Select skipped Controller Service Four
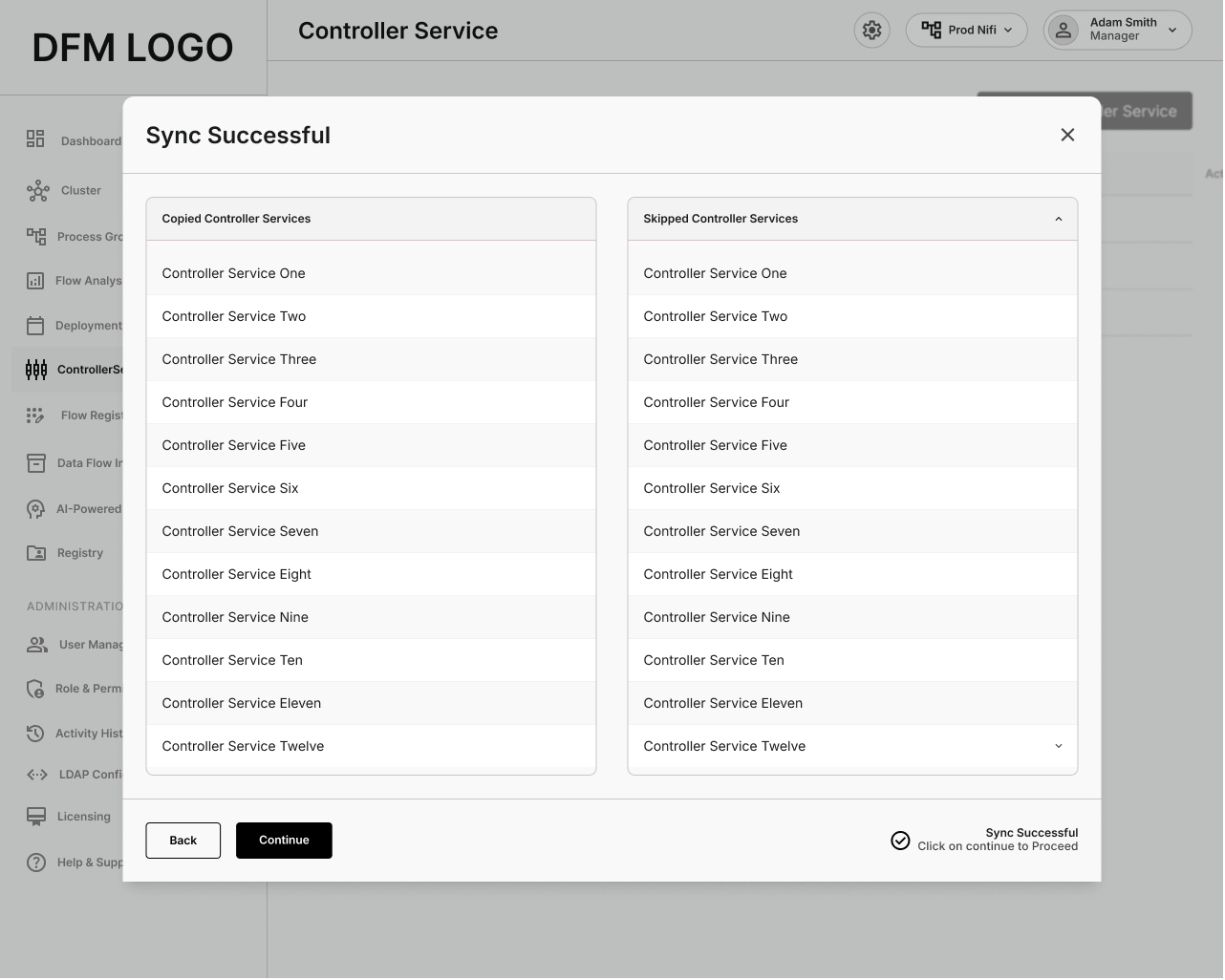 pos(852,403)
